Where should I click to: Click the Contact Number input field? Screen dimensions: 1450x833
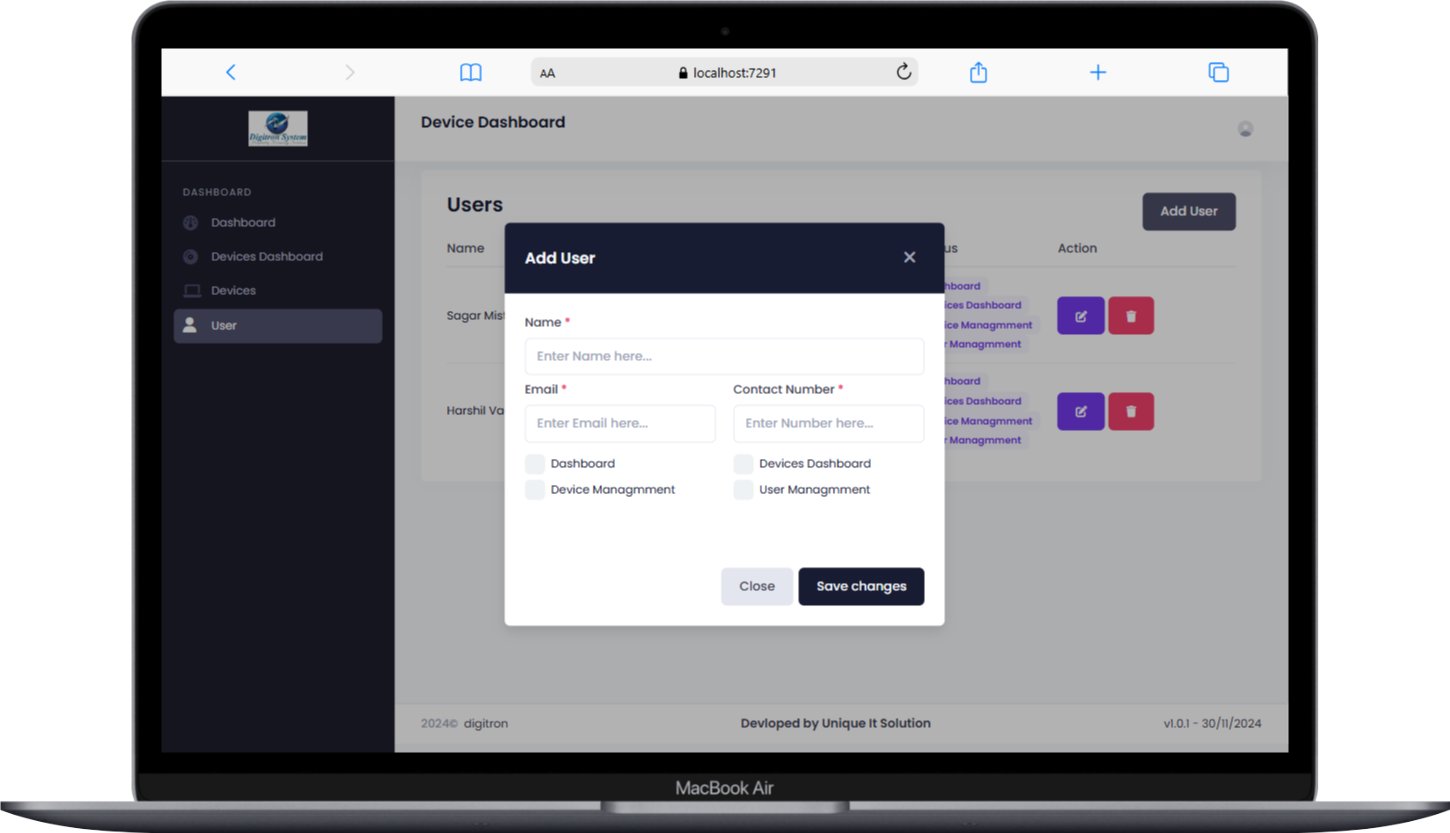828,423
